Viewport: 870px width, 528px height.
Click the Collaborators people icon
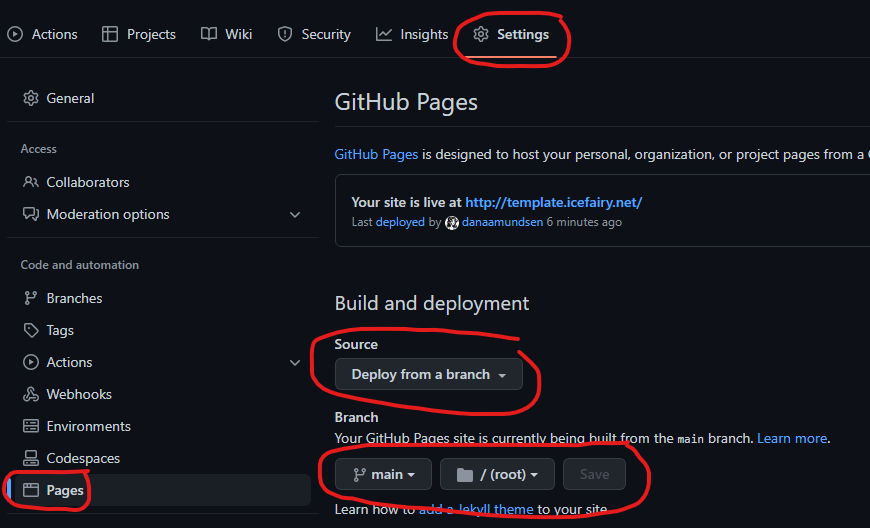31,182
